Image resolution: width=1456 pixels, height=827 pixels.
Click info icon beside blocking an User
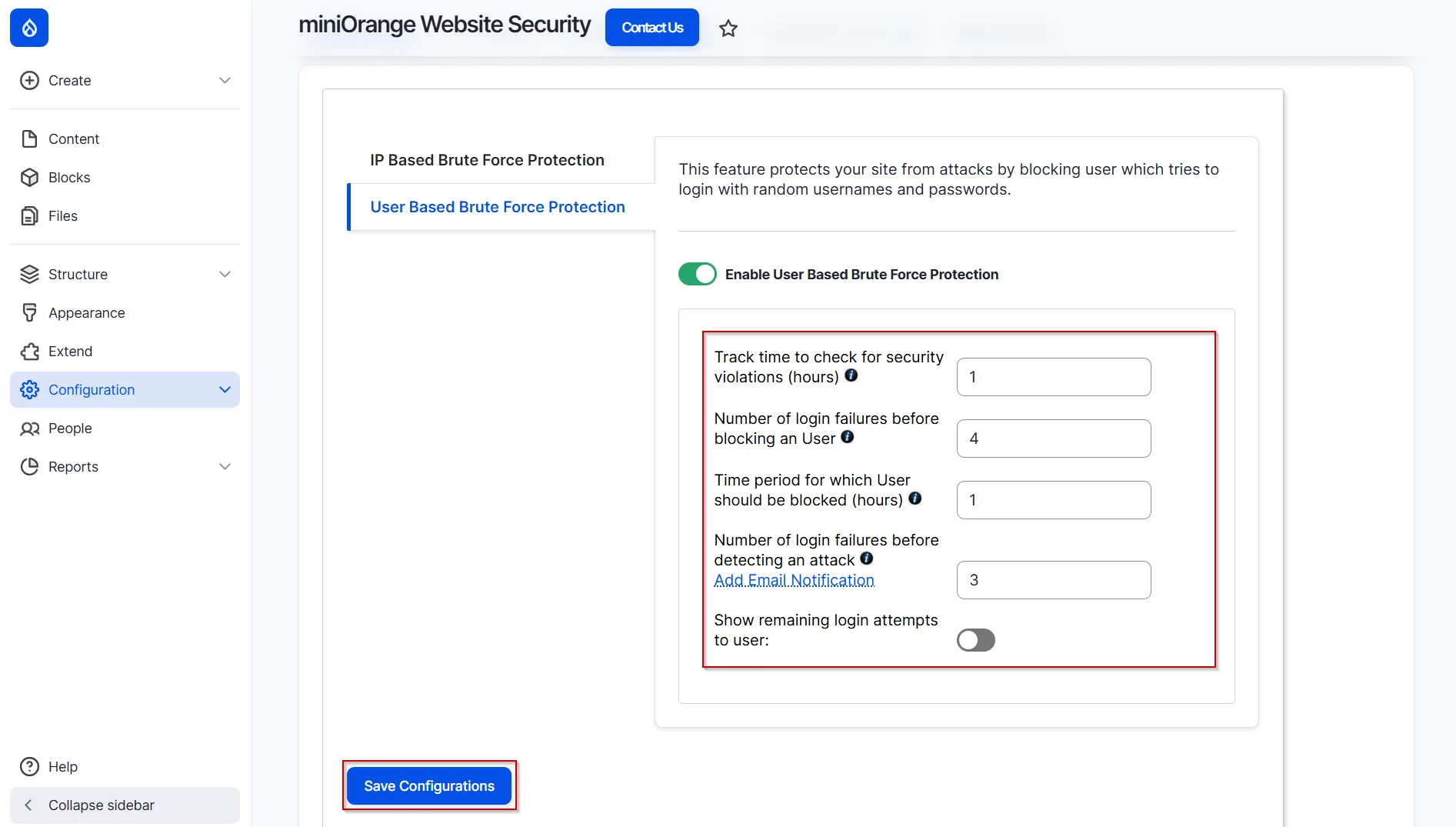click(848, 437)
